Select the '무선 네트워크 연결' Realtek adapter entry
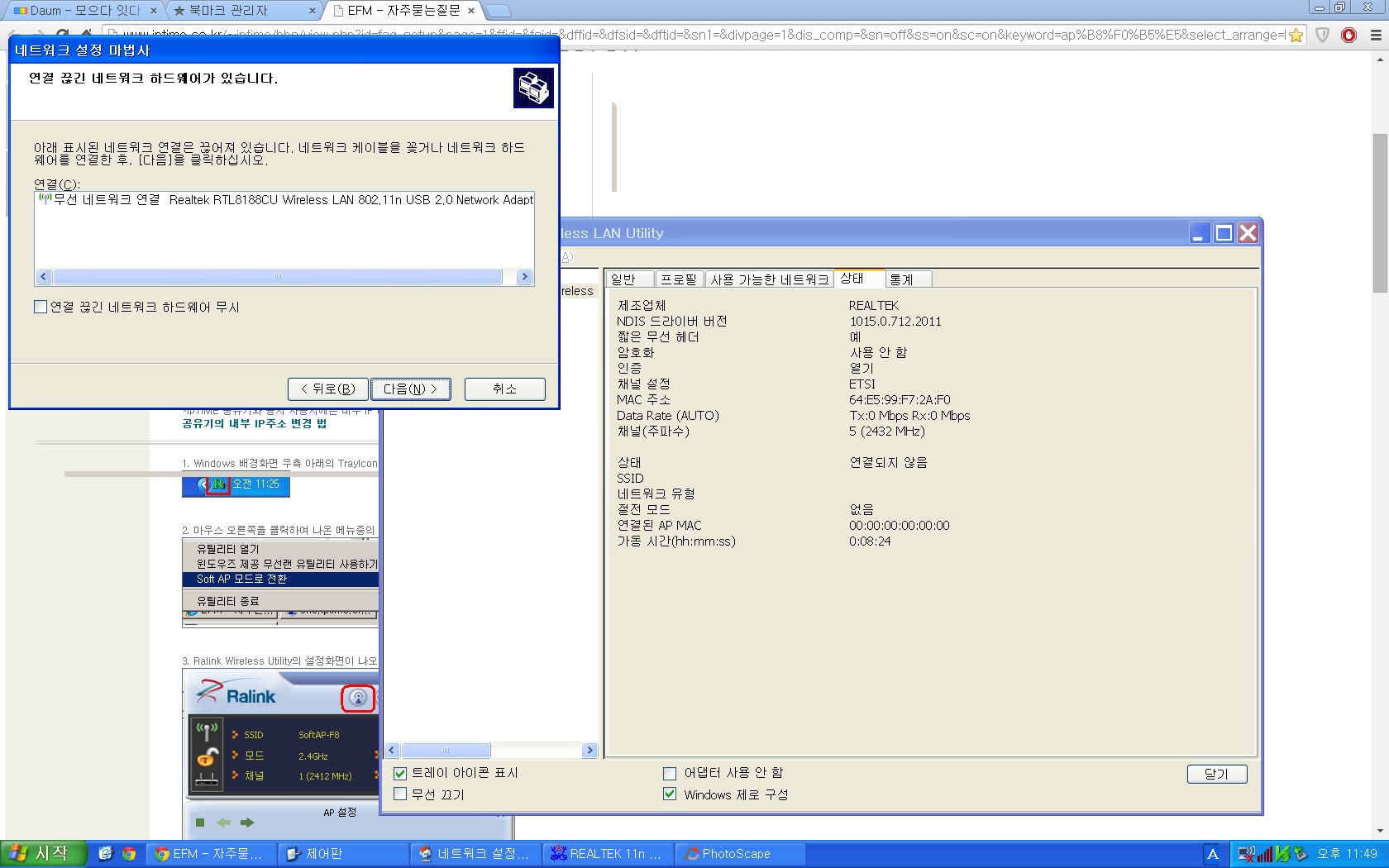Screen dimensions: 1389x868 [x=285, y=200]
